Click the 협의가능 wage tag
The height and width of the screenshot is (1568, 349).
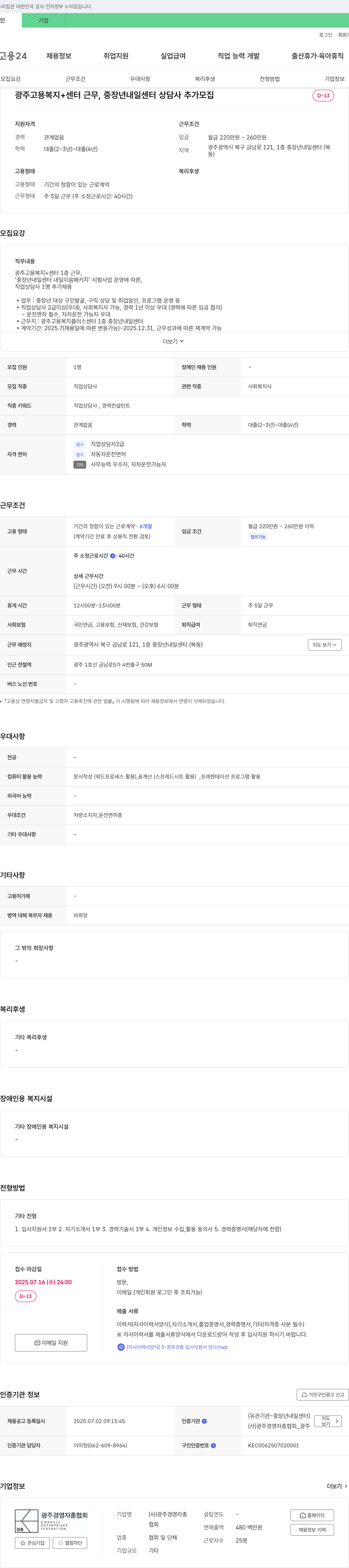258,537
